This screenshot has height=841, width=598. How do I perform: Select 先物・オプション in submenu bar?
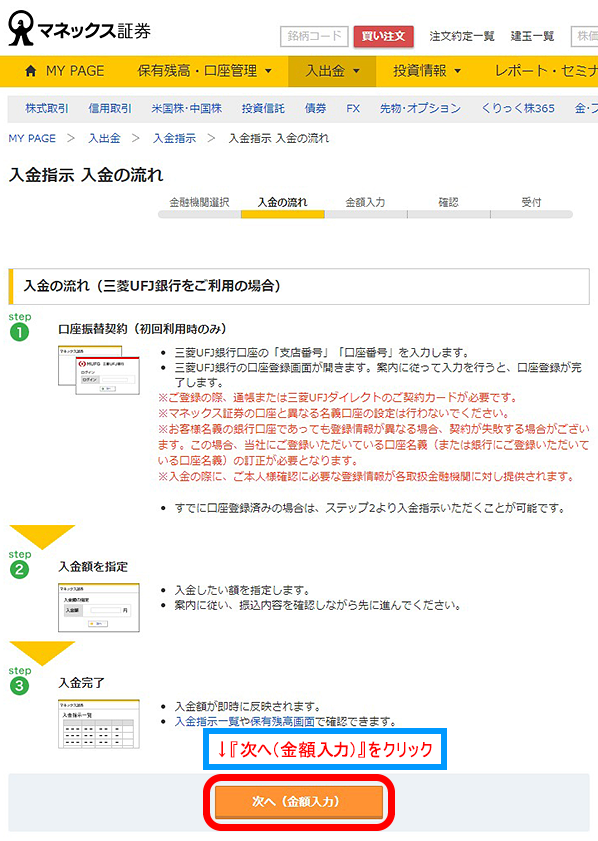(x=420, y=108)
